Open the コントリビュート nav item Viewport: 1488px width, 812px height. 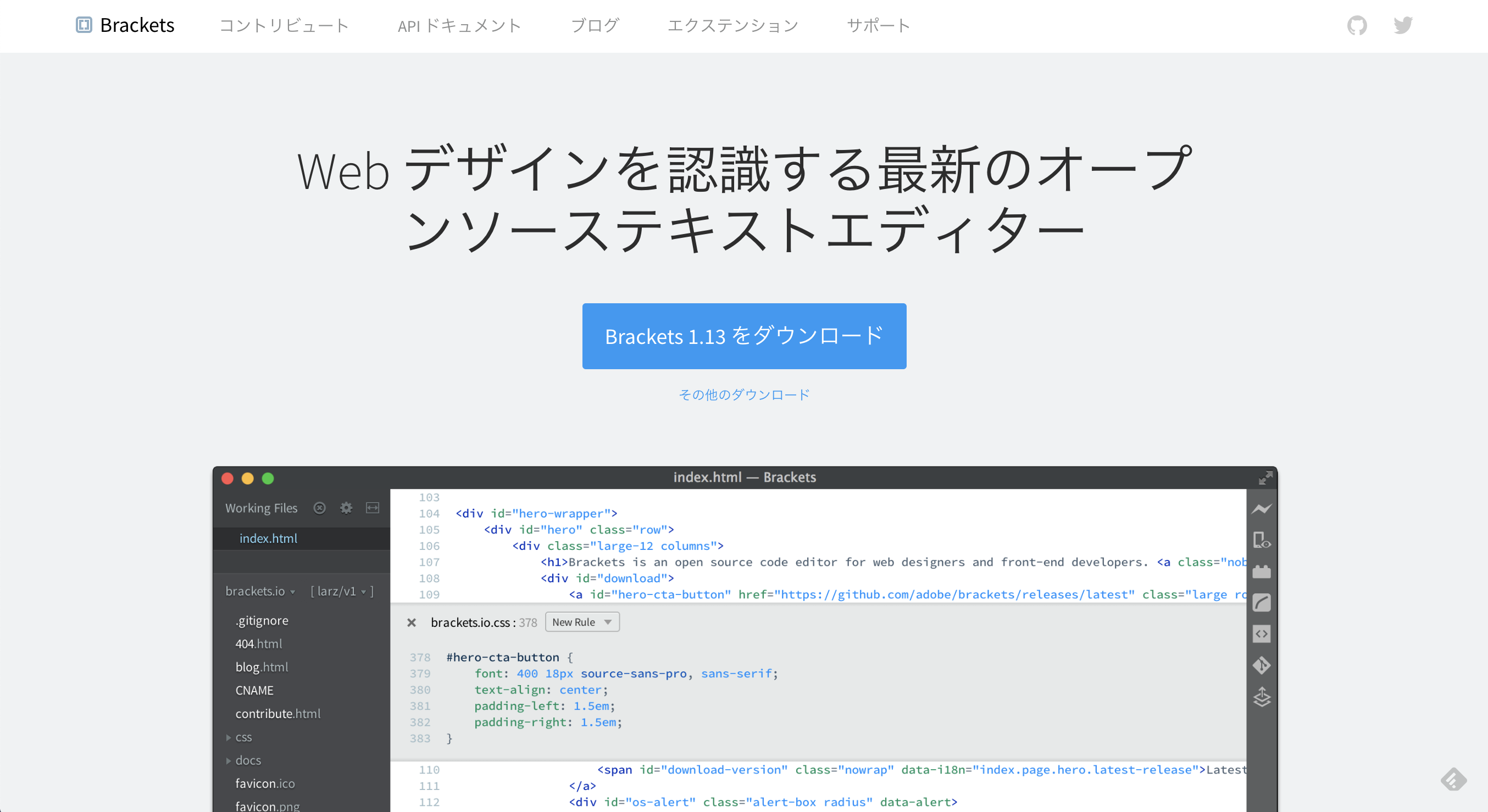(x=284, y=25)
